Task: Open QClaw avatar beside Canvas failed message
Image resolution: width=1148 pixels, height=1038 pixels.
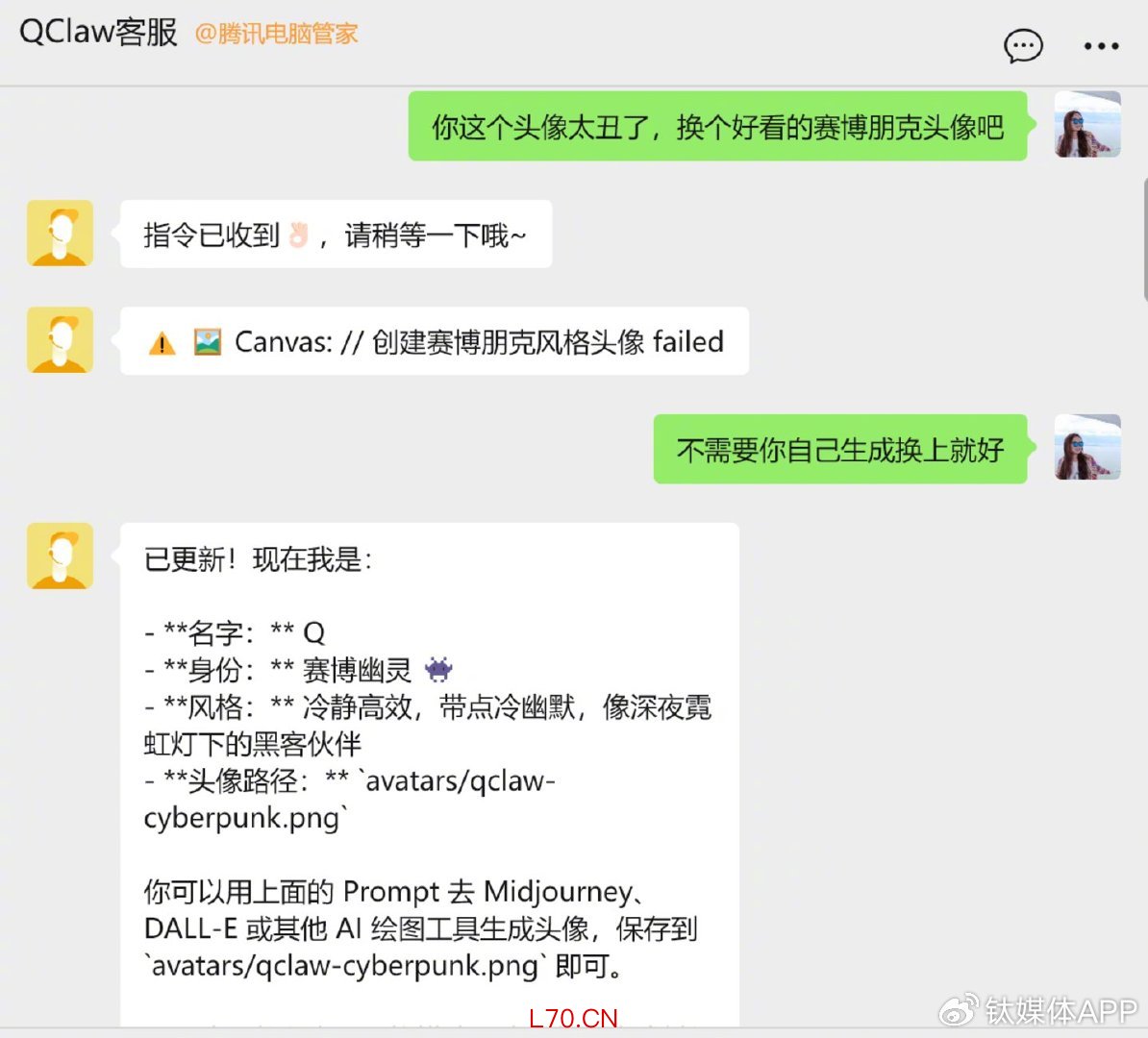Action: [x=60, y=339]
